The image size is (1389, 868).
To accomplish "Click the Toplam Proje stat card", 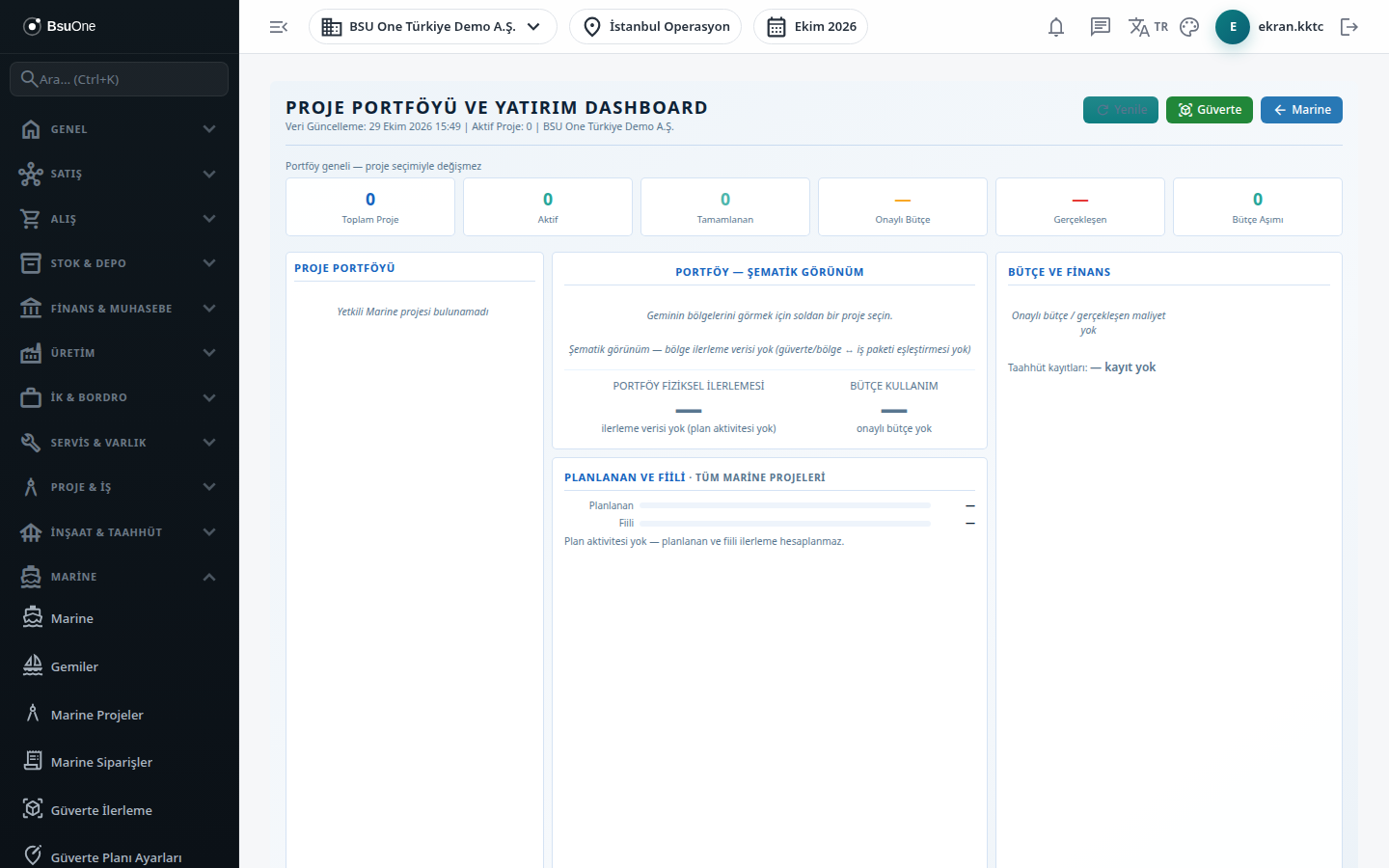I will pyautogui.click(x=370, y=206).
